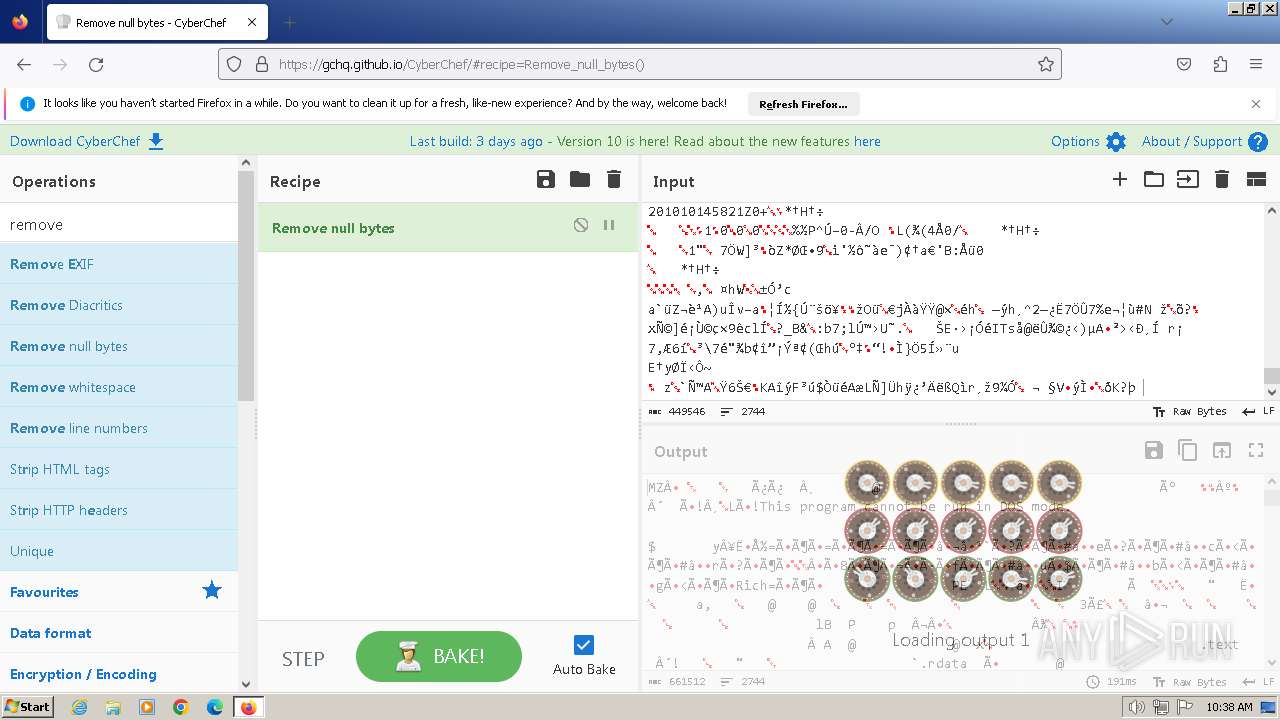Open the Windows Start menu
This screenshot has height=720, width=1280.
coord(27,706)
